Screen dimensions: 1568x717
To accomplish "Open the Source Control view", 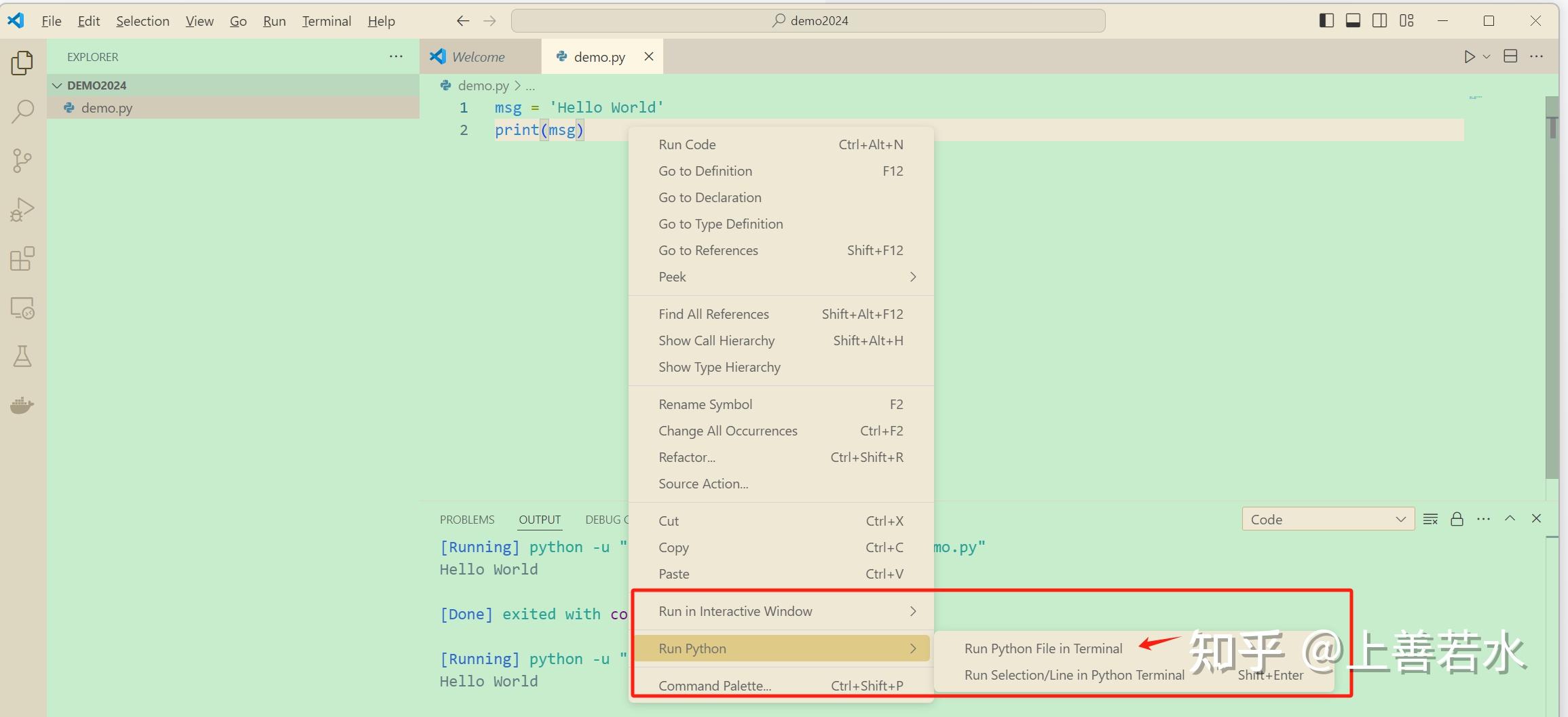I will coord(22,161).
